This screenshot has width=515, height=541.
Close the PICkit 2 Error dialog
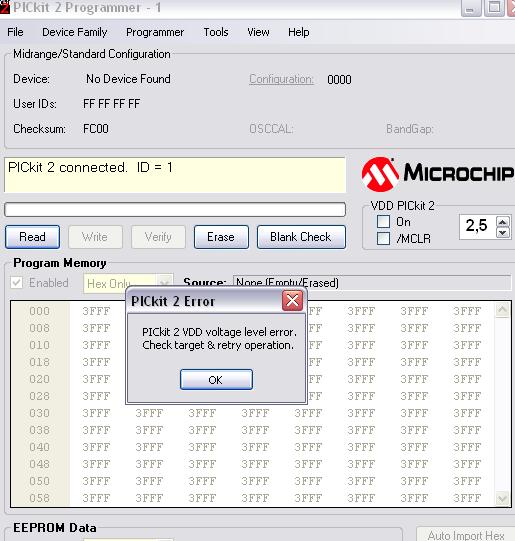tap(292, 300)
